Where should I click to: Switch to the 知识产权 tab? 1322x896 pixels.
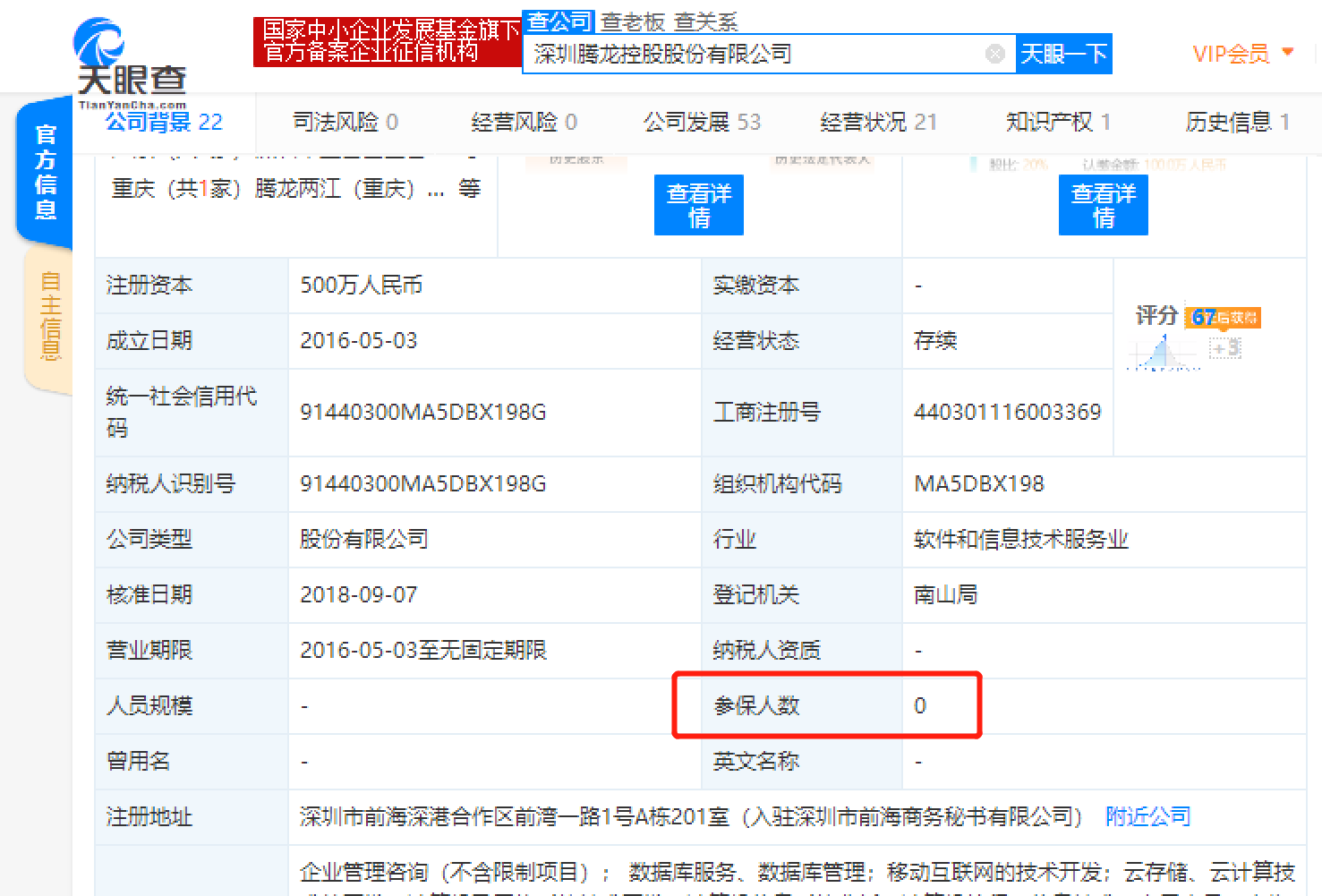1059,122
